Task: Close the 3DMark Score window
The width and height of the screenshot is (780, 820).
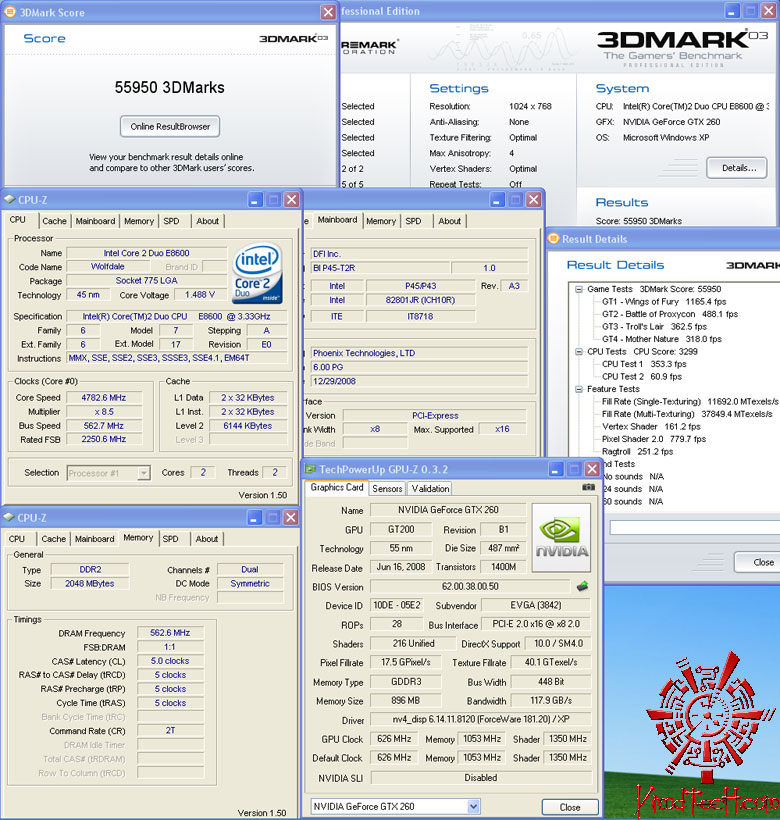Action: (328, 12)
